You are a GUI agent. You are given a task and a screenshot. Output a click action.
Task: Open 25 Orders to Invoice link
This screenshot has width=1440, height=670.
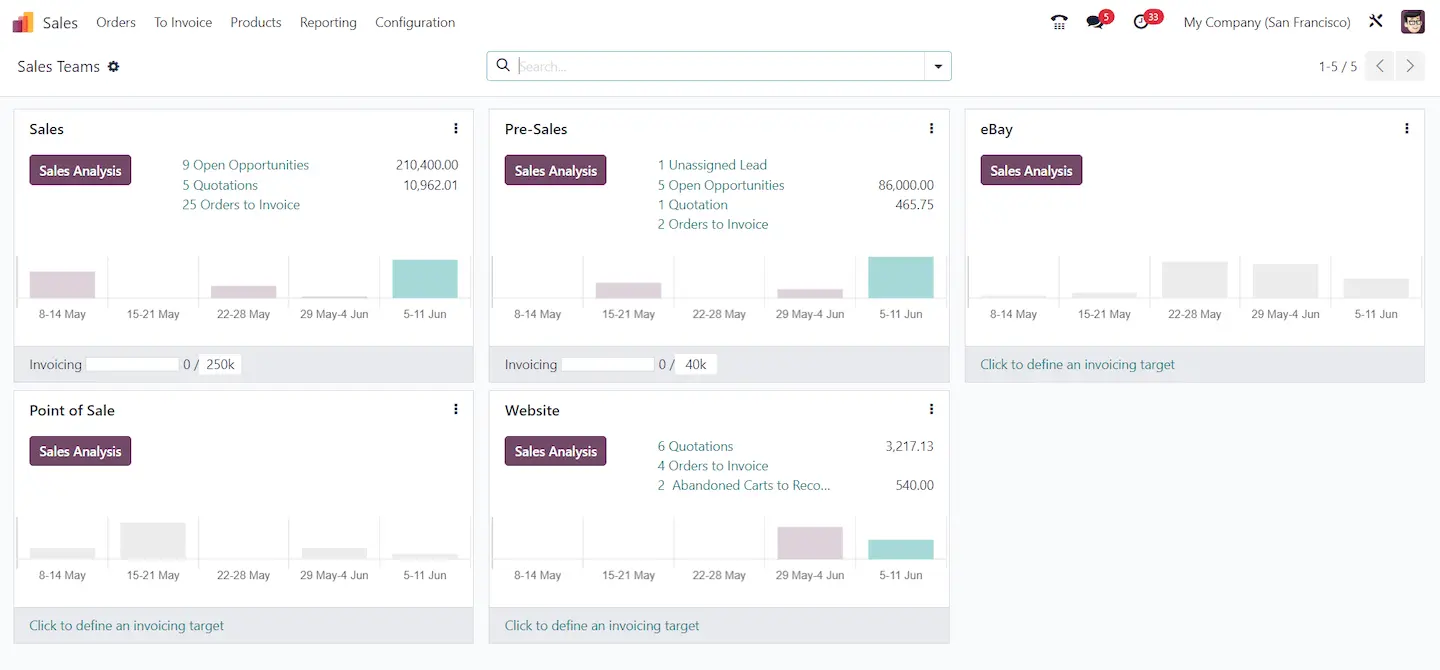coord(241,205)
